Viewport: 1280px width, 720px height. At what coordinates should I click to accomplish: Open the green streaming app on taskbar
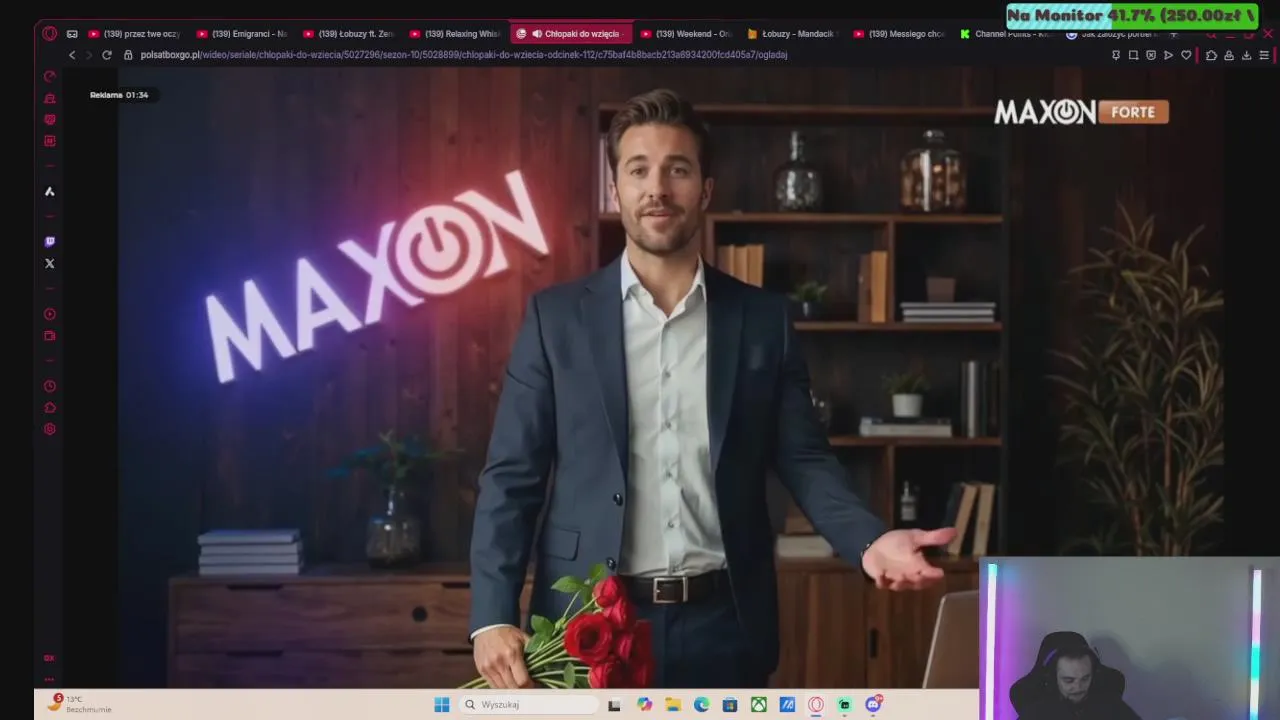[845, 705]
